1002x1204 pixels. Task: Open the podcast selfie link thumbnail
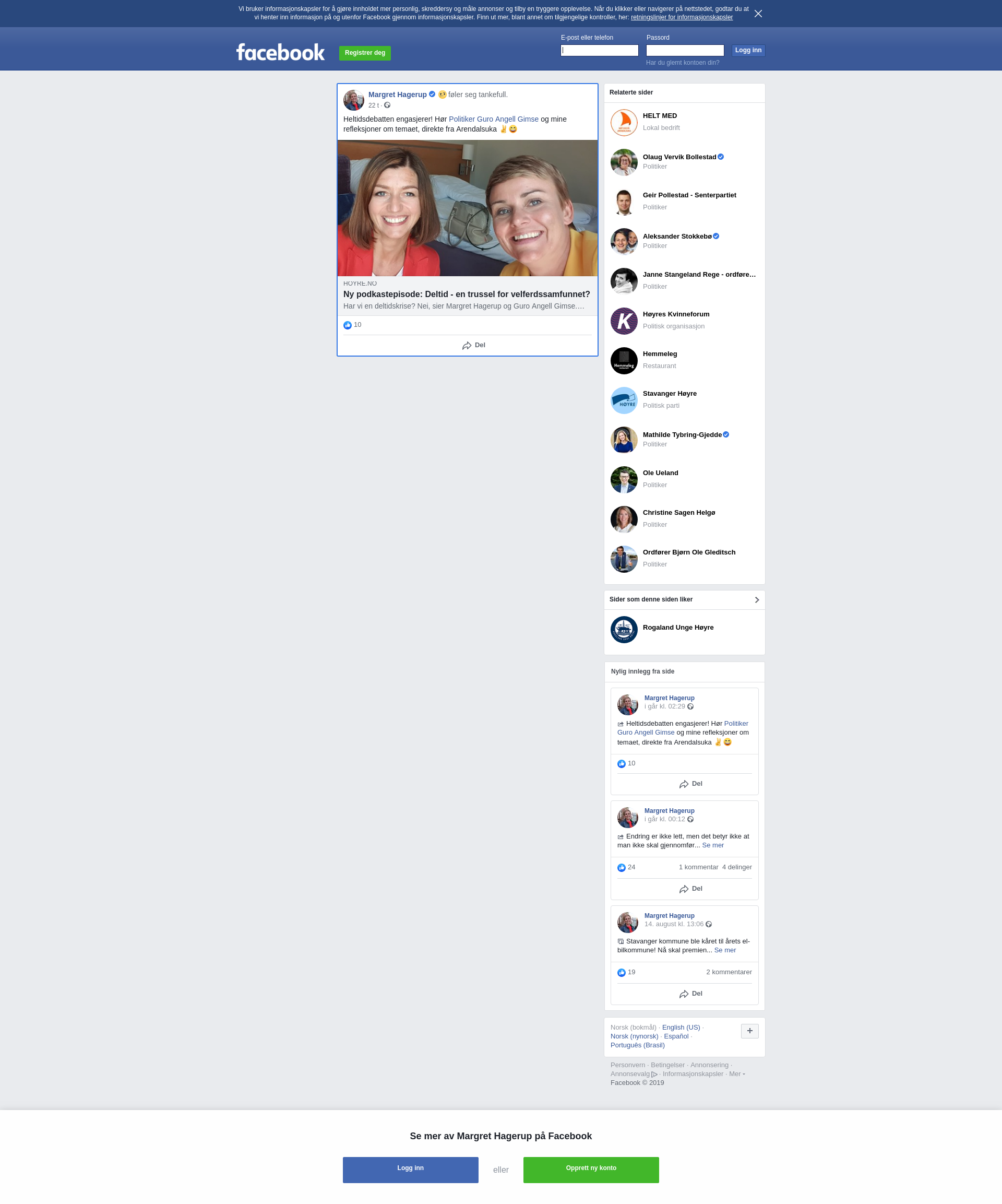467,208
